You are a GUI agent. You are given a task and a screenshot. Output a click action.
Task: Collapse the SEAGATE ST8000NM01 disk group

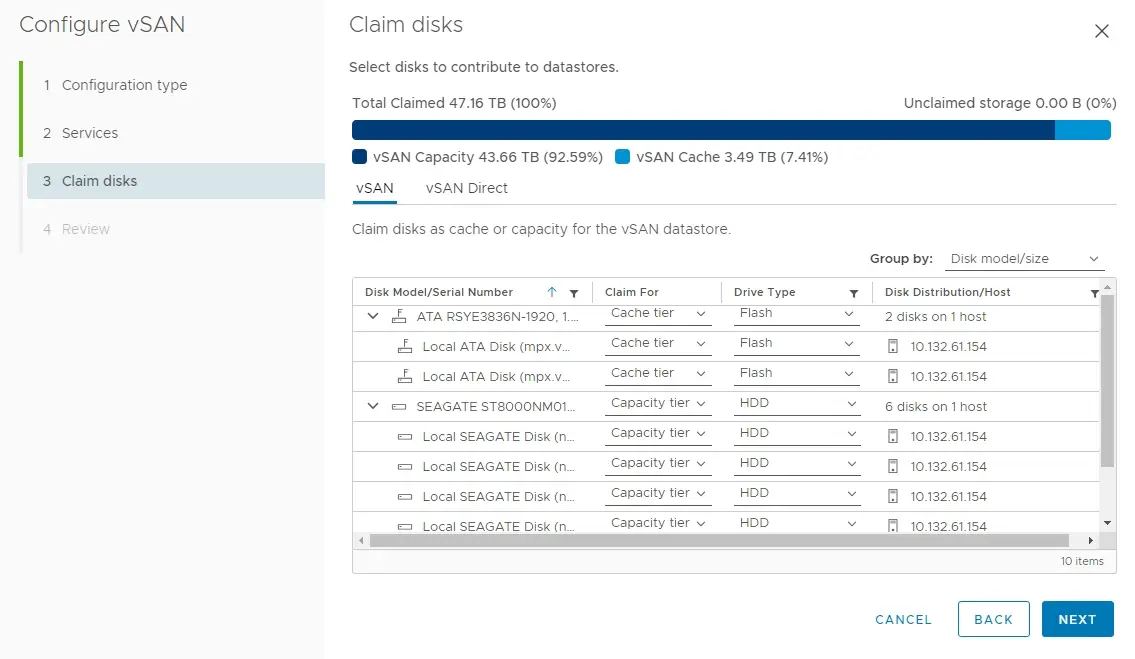click(x=373, y=407)
